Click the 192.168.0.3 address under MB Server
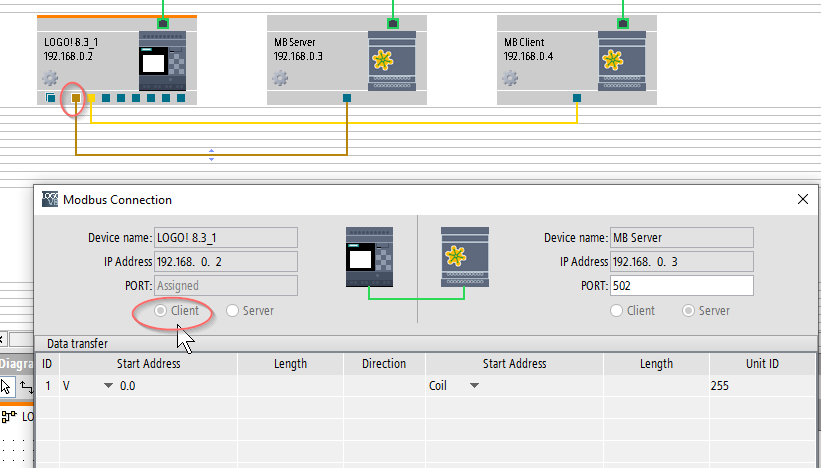The image size is (821, 468). tap(298, 56)
